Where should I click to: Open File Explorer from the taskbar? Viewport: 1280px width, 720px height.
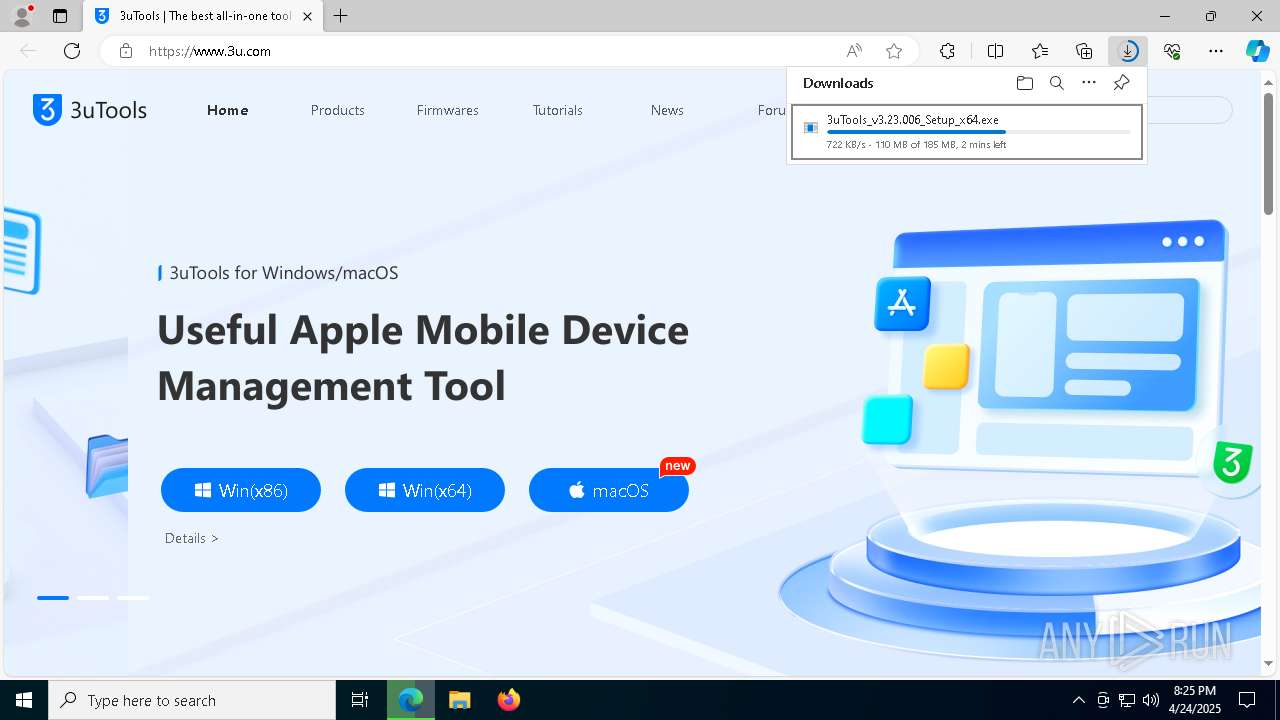459,700
